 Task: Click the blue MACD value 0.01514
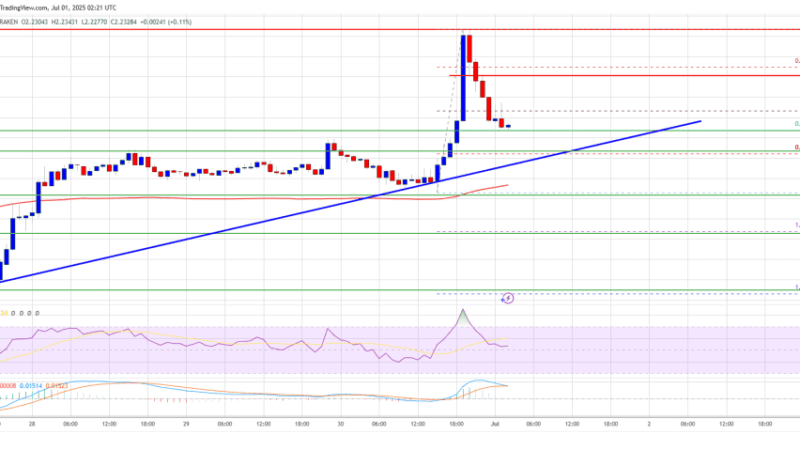(x=31, y=386)
